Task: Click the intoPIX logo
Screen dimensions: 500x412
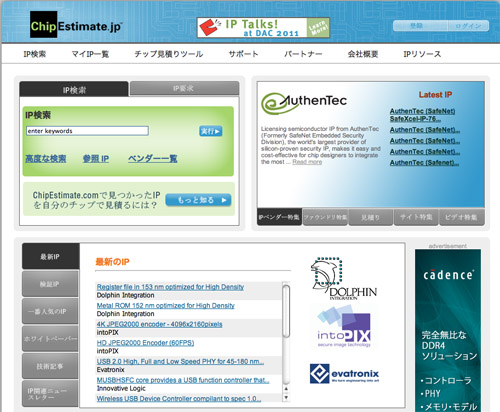Action: click(x=344, y=326)
